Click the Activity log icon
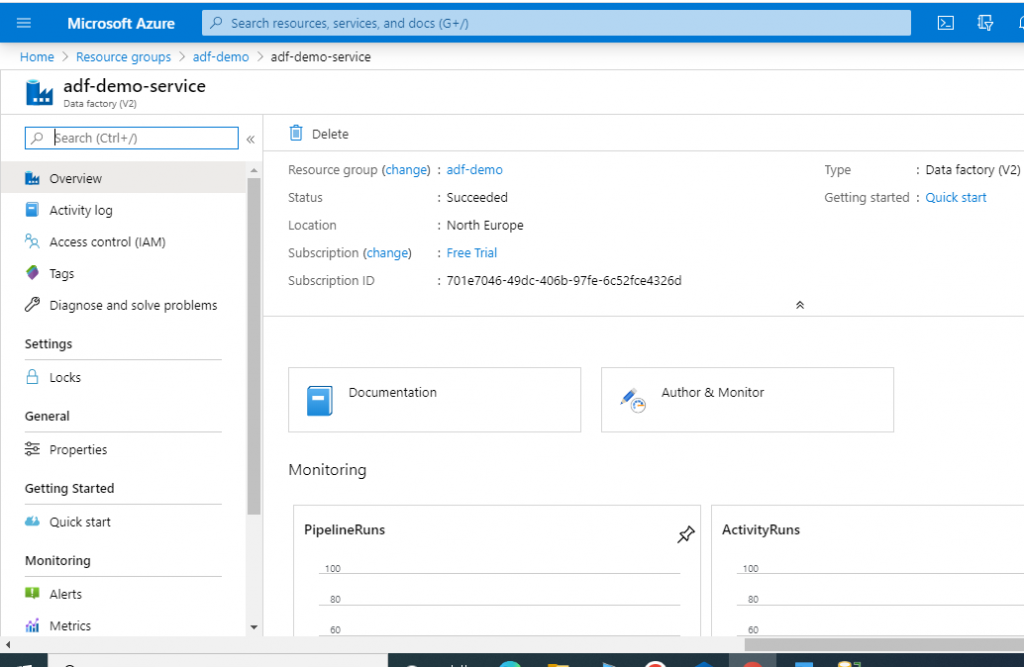This screenshot has width=1024, height=667. coord(32,210)
